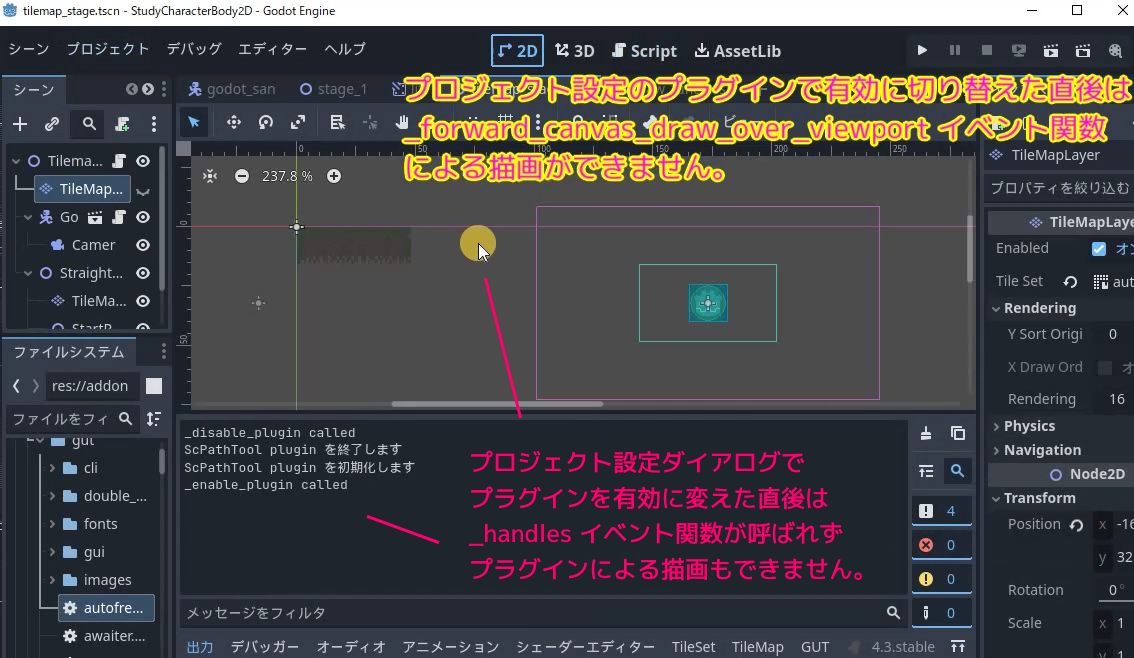Expand the images folder
Image resolution: width=1134 pixels, height=658 pixels.
pyautogui.click(x=52, y=580)
